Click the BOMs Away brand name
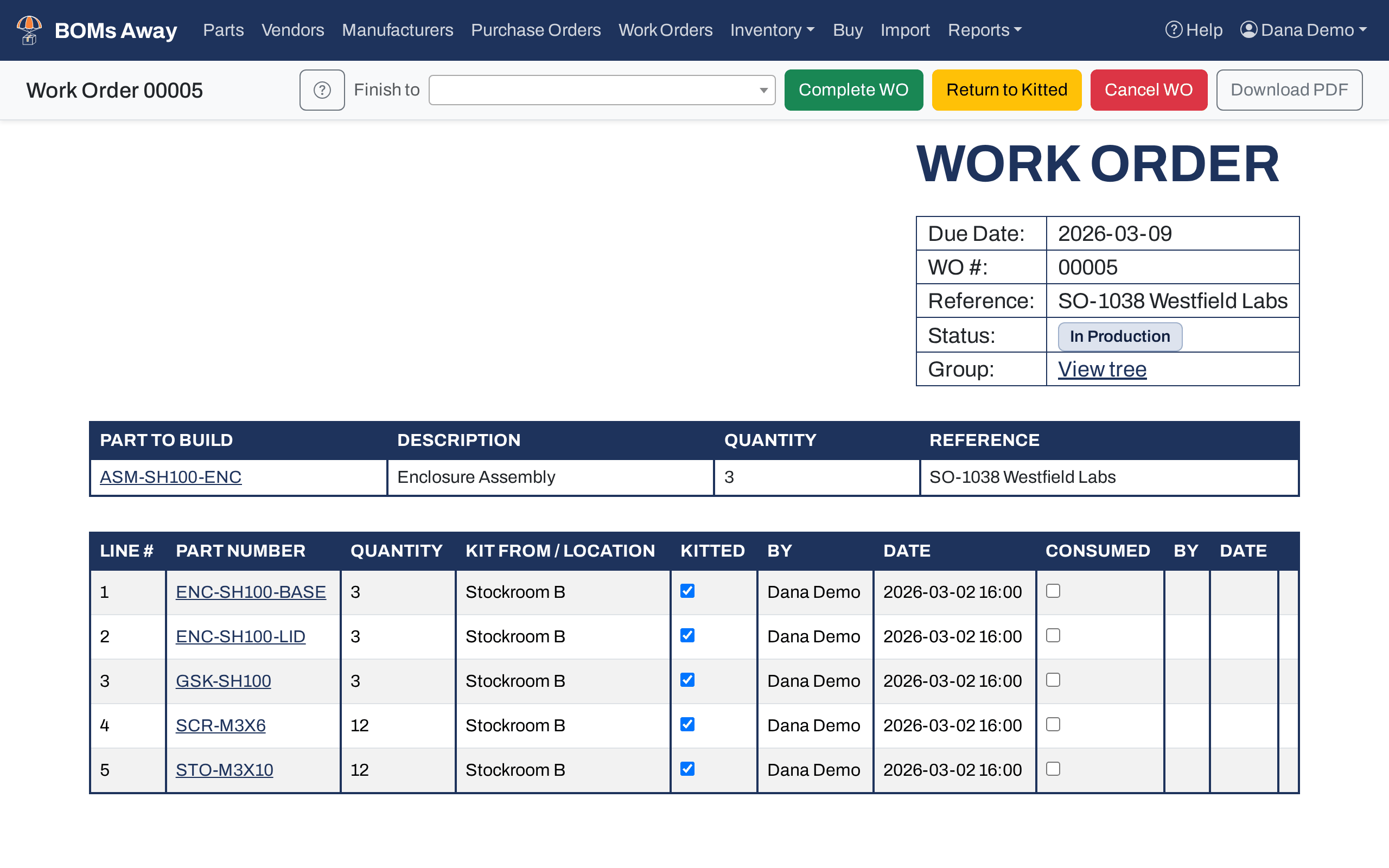The width and height of the screenshot is (1389, 868). 116,30
